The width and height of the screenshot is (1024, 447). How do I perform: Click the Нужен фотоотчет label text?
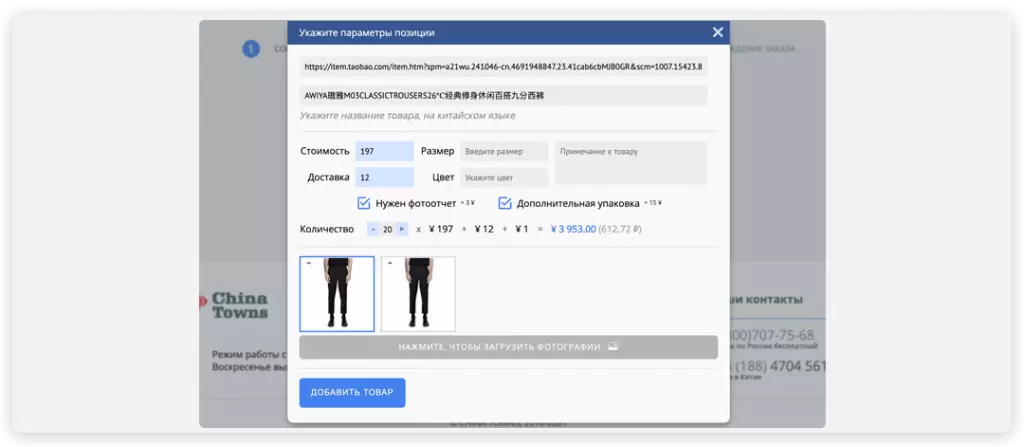[x=415, y=203]
